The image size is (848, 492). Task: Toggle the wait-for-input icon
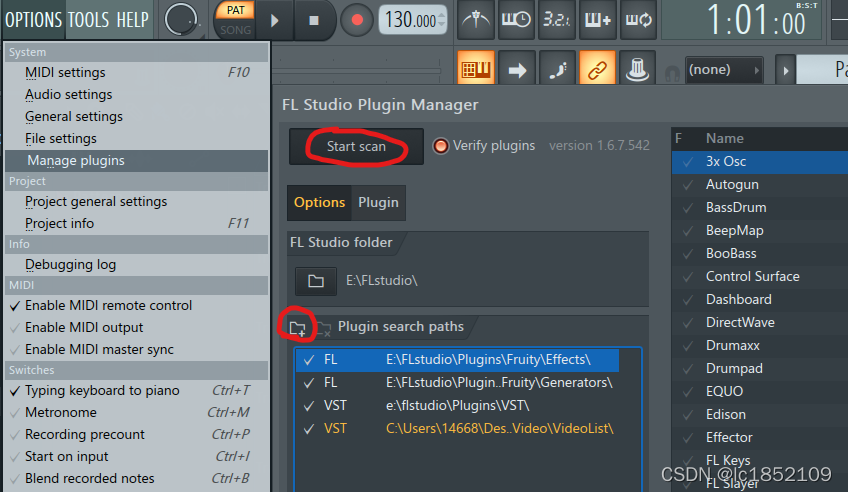tap(516, 20)
